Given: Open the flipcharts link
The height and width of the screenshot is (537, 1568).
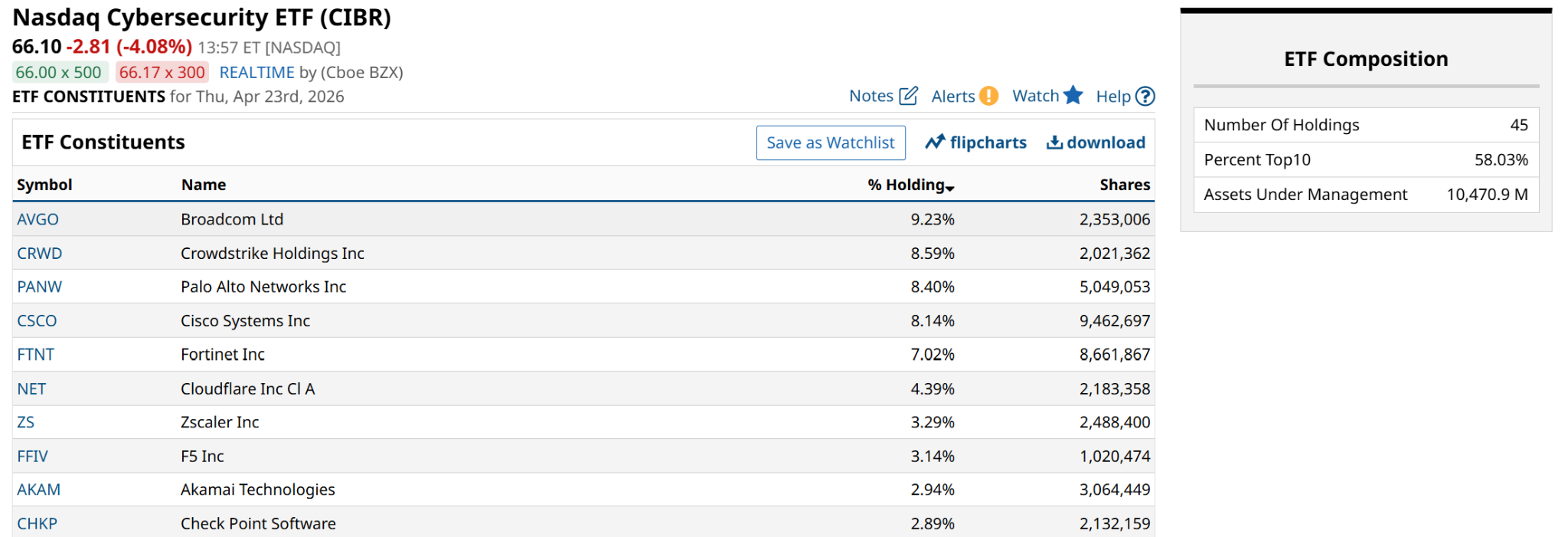Looking at the screenshot, I should tap(988, 142).
